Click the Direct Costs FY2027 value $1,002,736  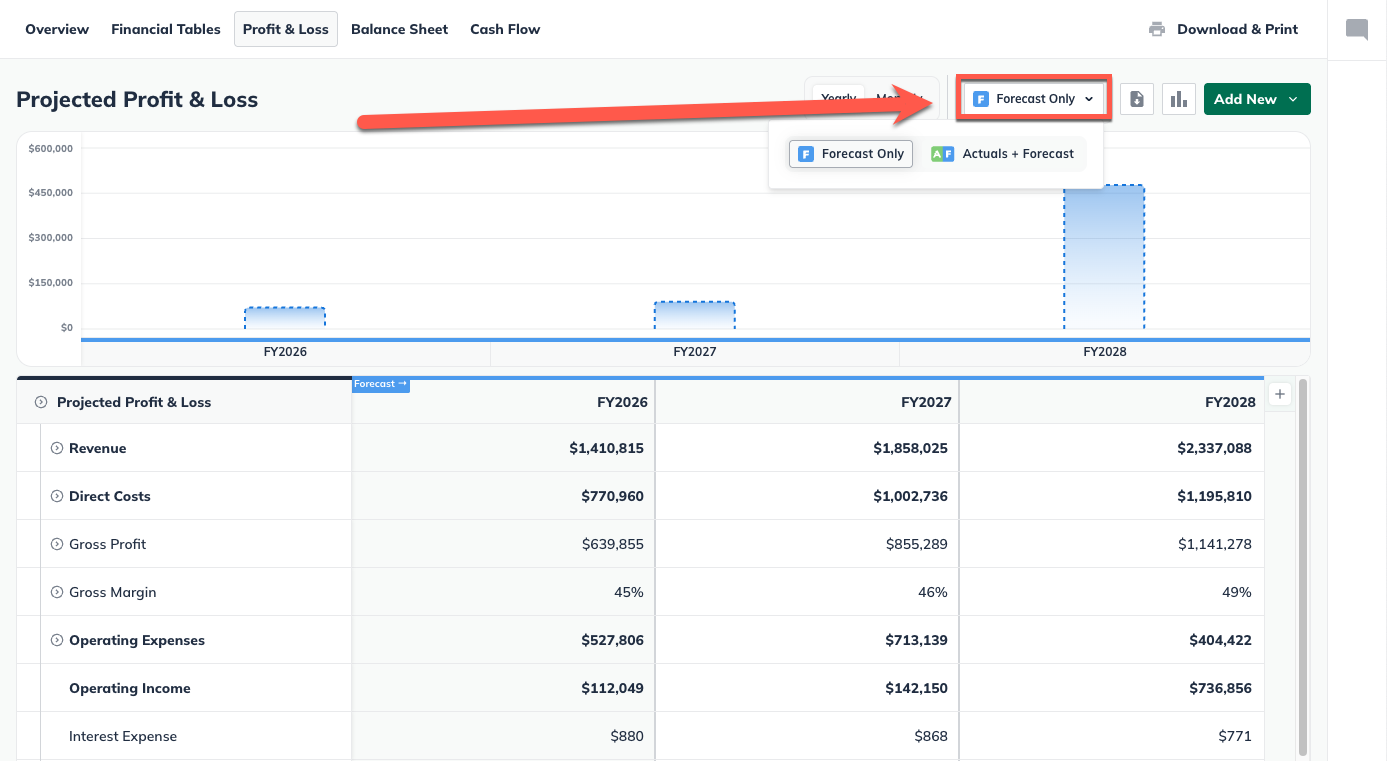(911, 496)
